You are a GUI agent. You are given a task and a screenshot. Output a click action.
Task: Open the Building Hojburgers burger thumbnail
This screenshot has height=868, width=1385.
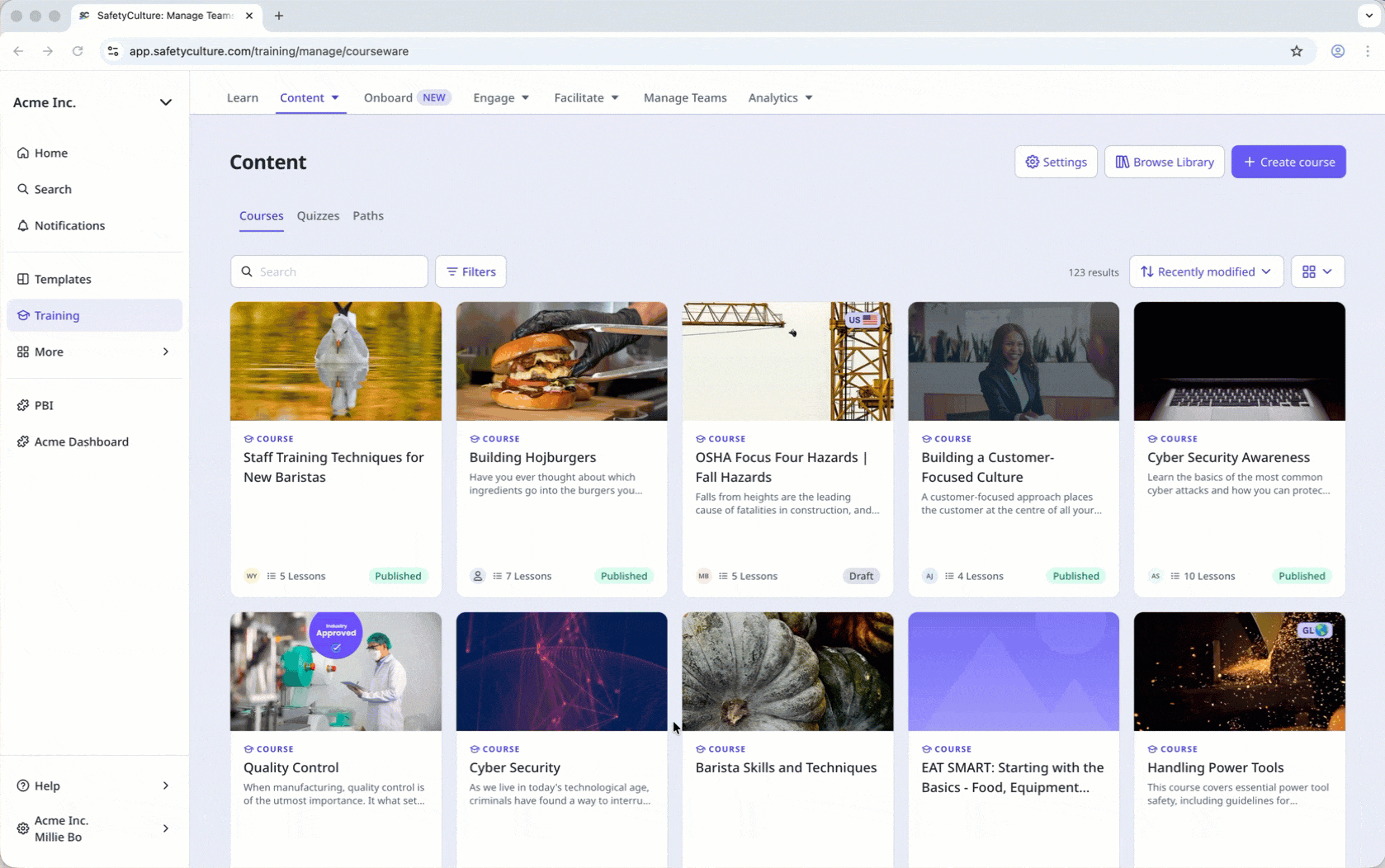pyautogui.click(x=561, y=361)
